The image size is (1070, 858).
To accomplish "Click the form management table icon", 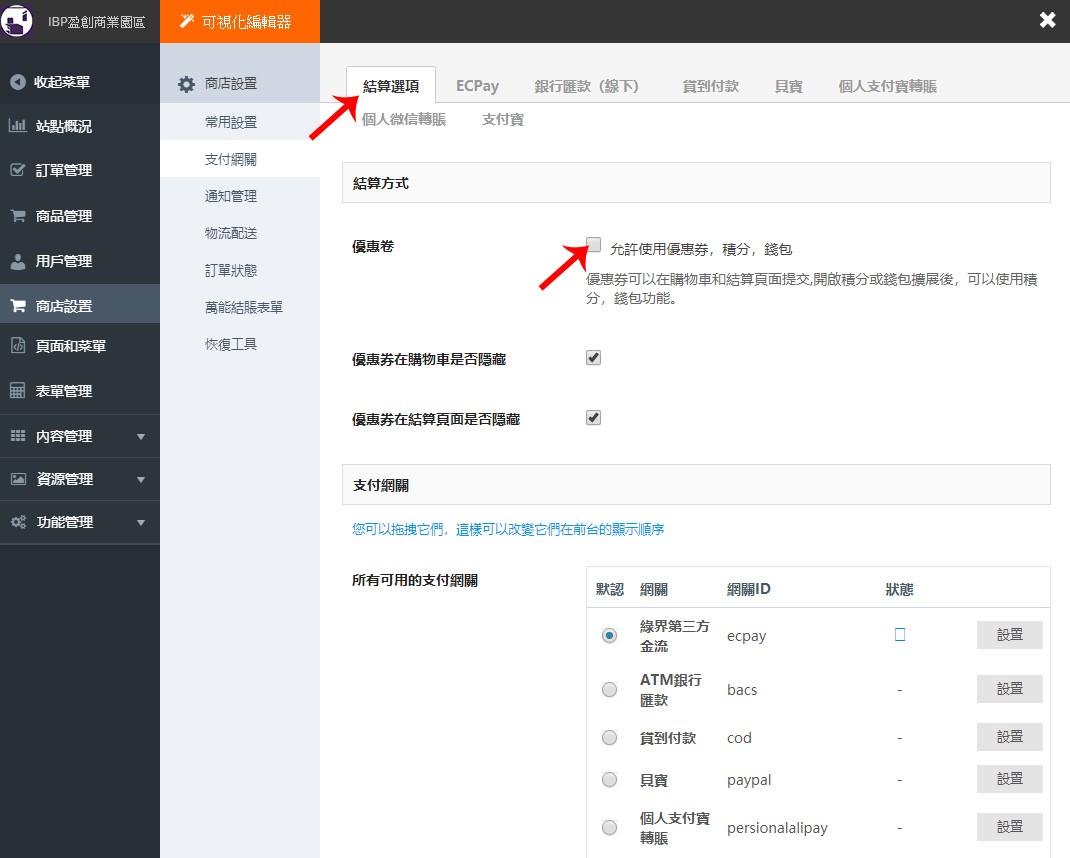I will point(18,390).
